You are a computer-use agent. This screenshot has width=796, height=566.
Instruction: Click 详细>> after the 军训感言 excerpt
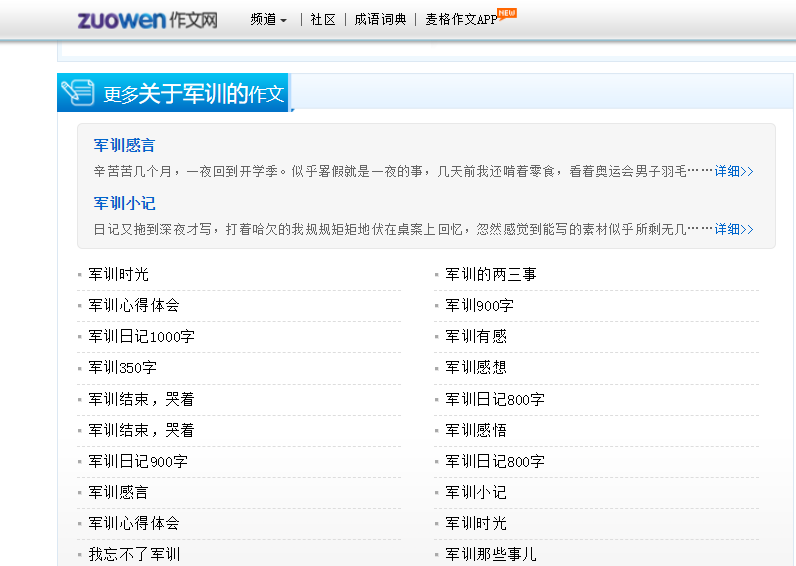[x=733, y=171]
